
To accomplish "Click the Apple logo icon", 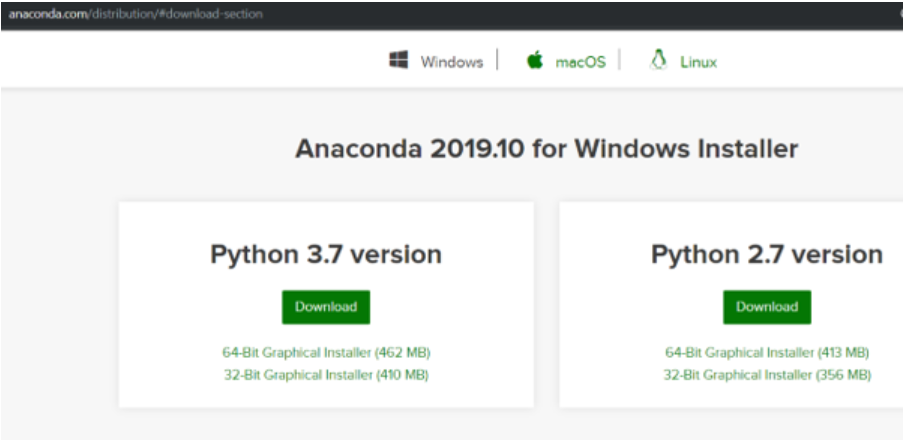I will [x=535, y=60].
